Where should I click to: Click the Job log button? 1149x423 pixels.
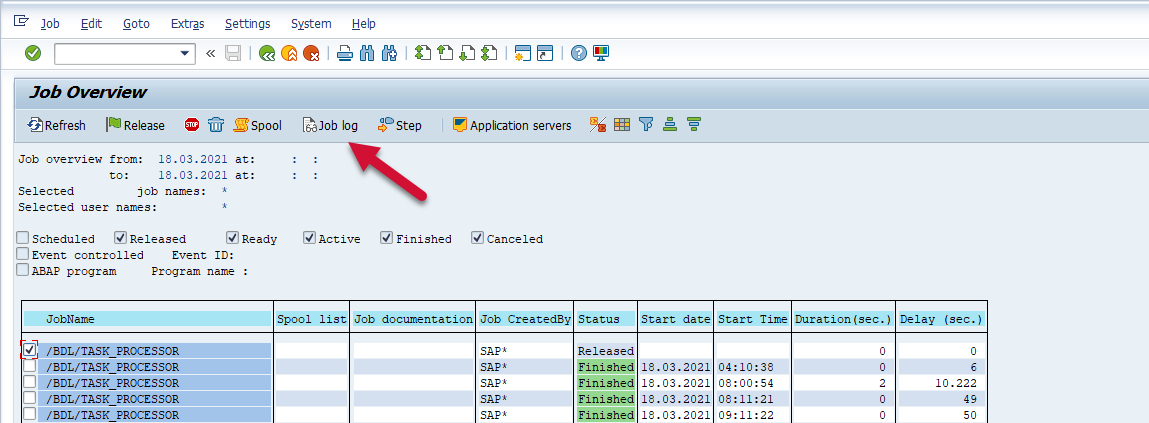coord(330,125)
